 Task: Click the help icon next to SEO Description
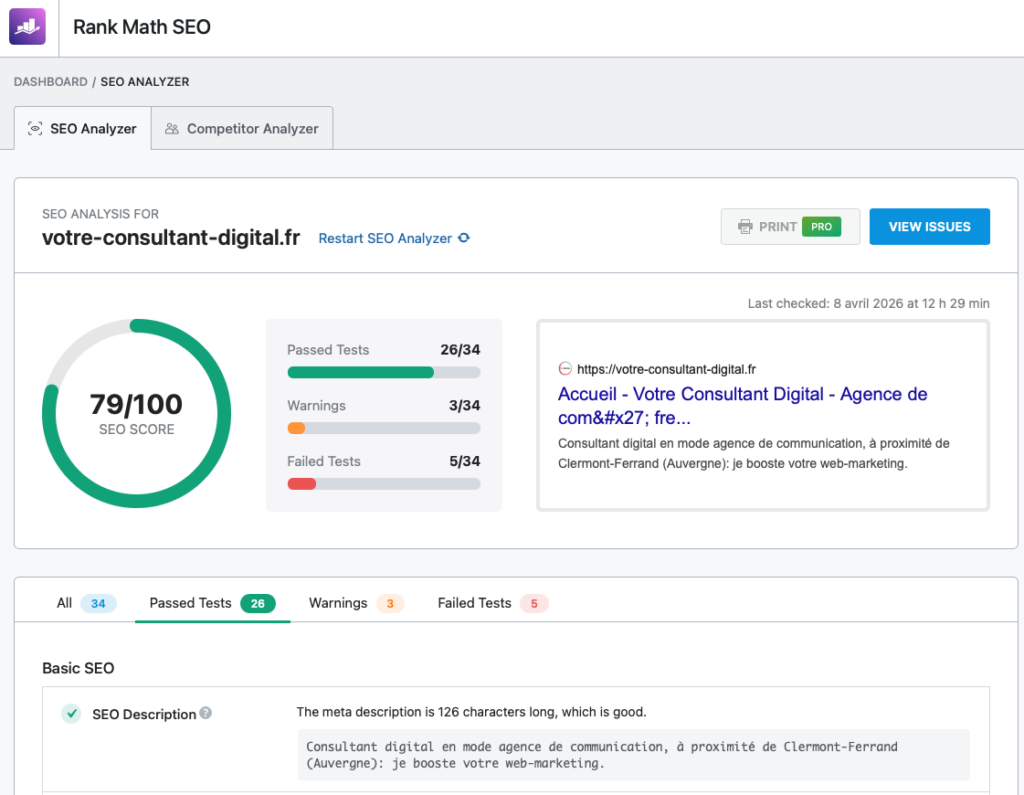(x=206, y=713)
